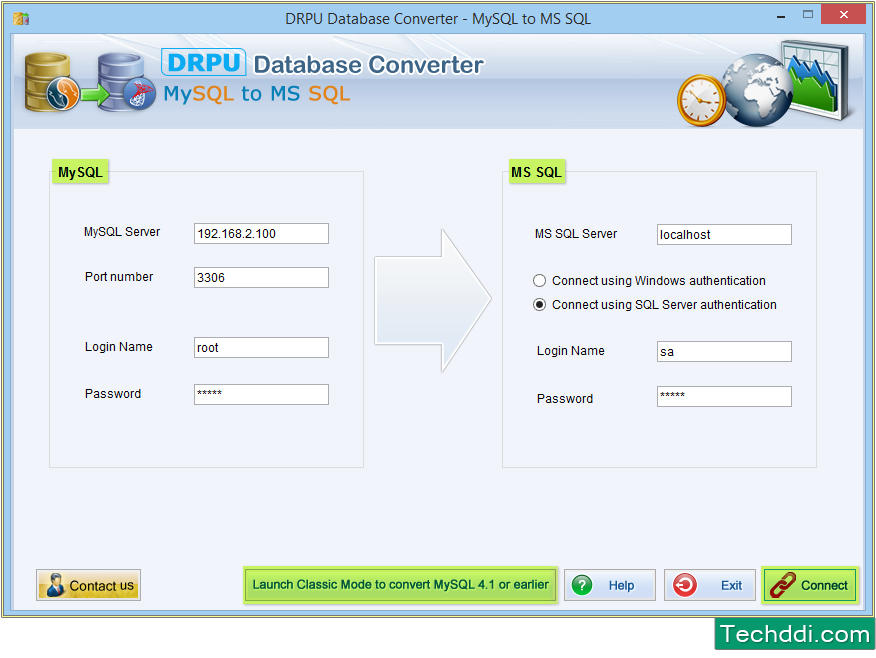Focus the MySQL Login Name field showing root
876x658 pixels.
tap(261, 347)
